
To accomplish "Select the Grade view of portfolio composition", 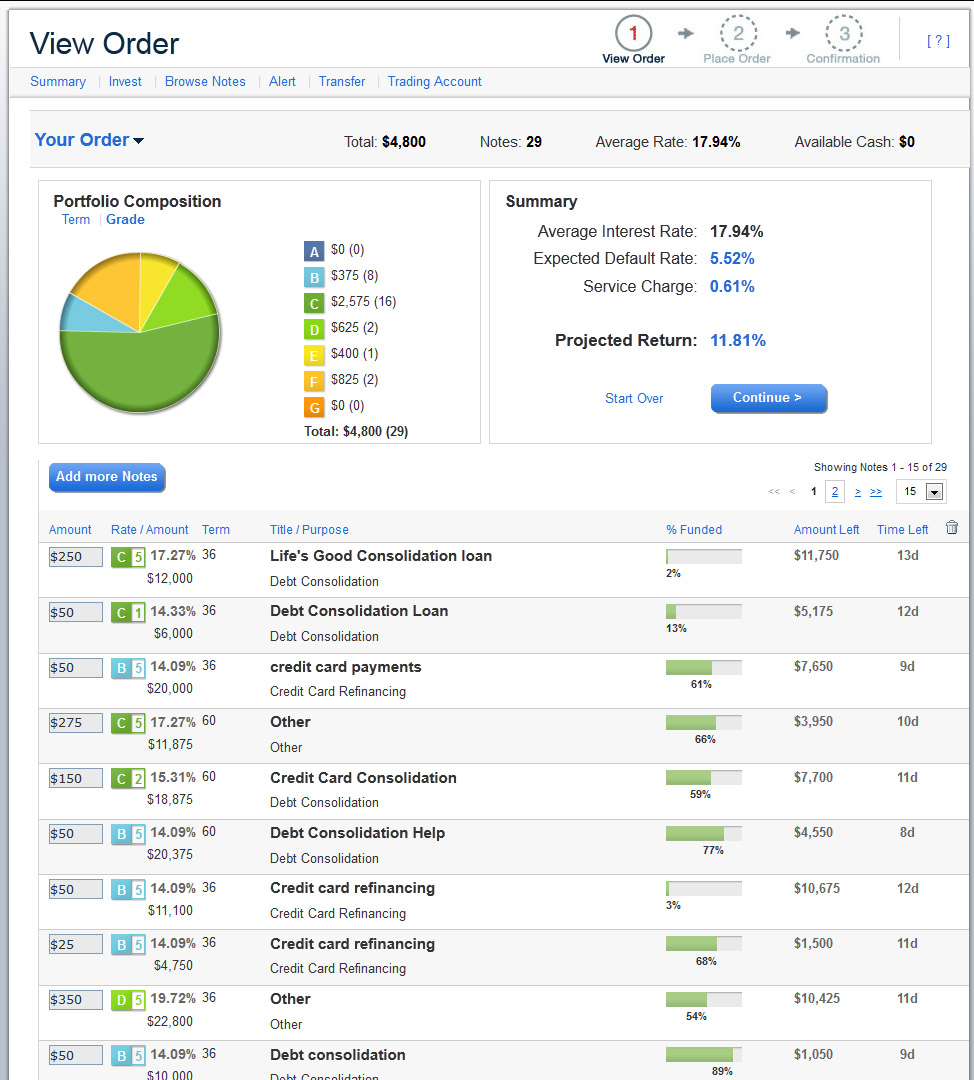I will tap(125, 220).
